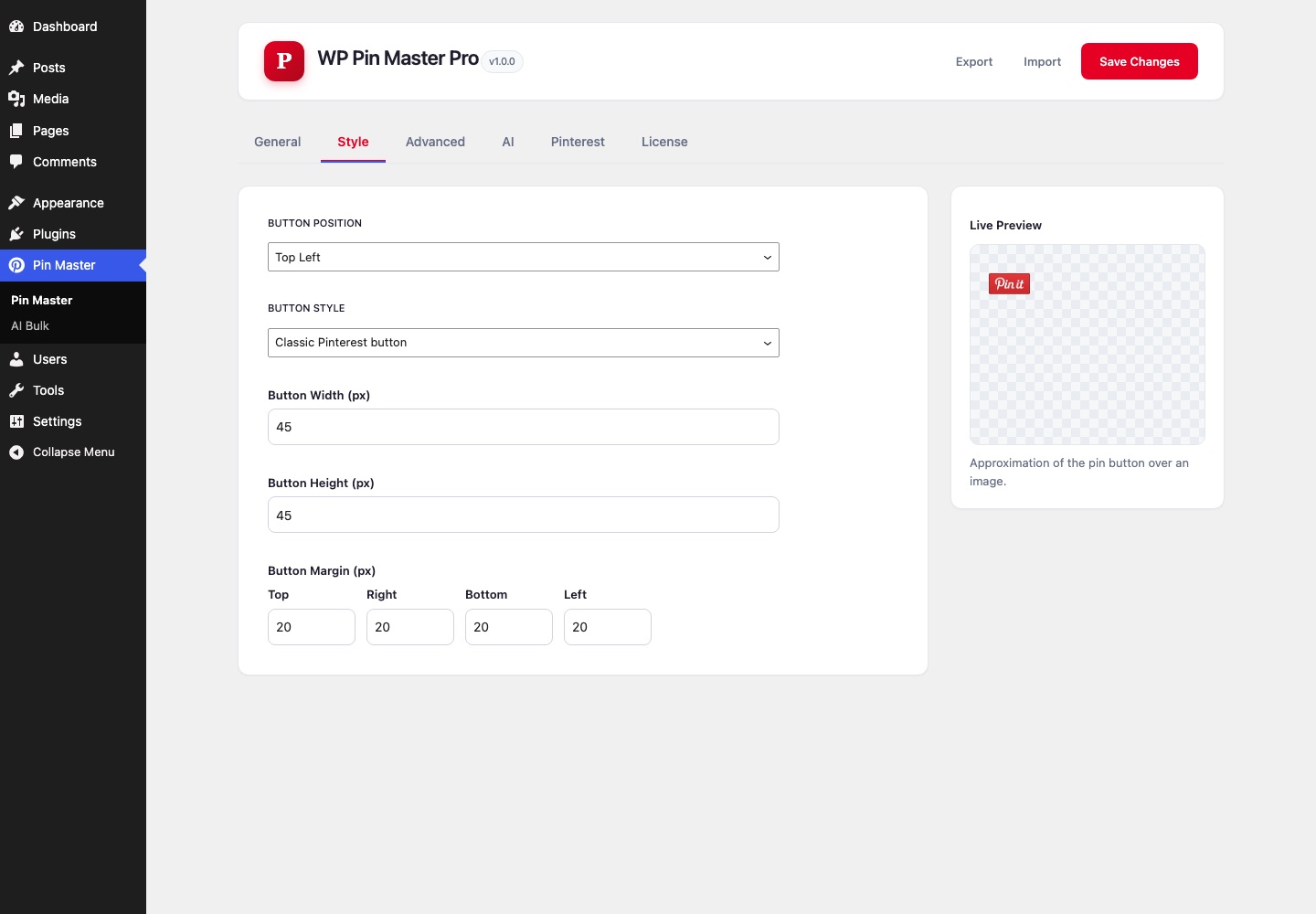Image resolution: width=1316 pixels, height=914 pixels.
Task: Click the Right margin input
Action: coord(410,627)
